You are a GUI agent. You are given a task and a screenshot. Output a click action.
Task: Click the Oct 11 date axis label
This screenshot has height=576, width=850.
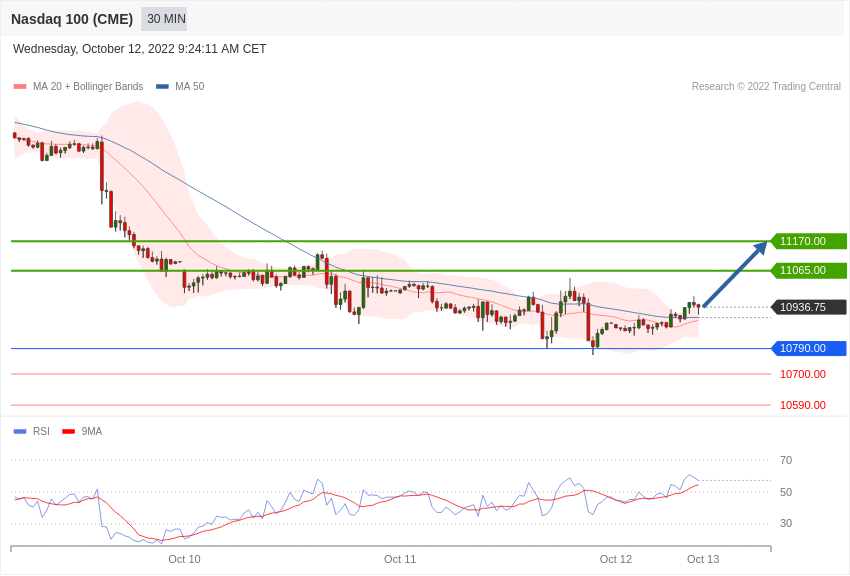pos(400,559)
